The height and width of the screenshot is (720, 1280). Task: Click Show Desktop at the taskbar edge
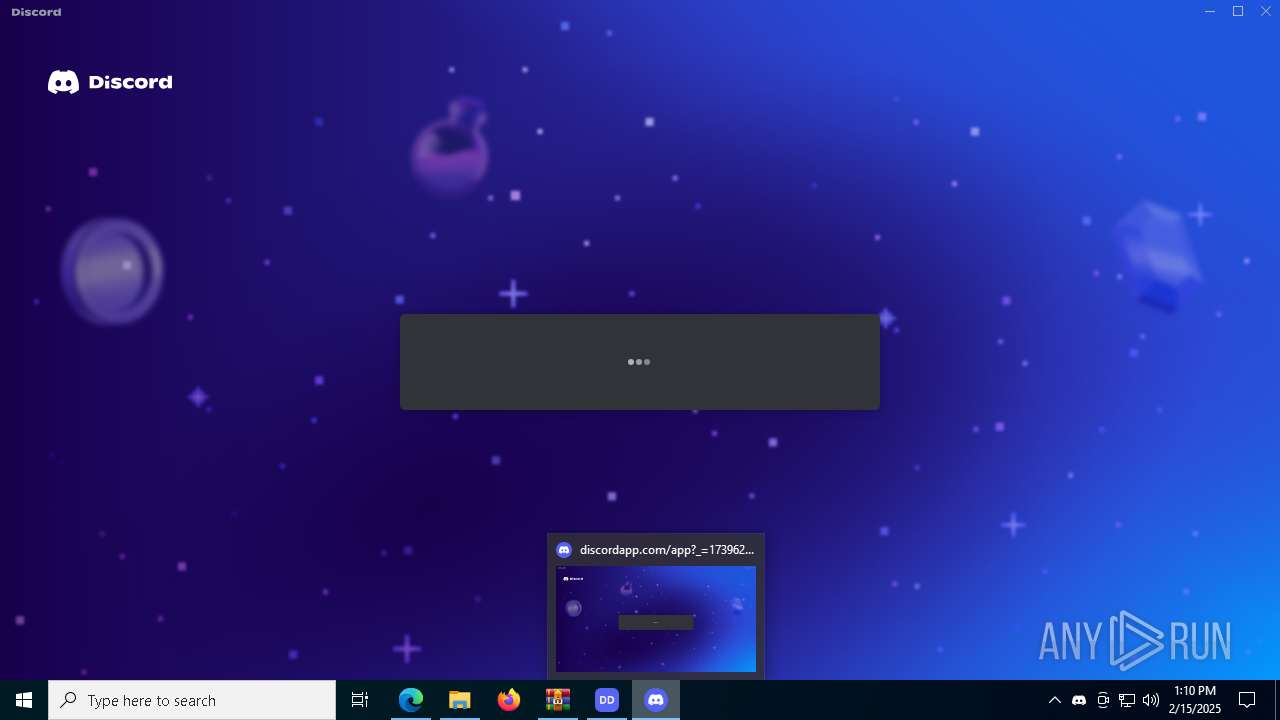1277,700
